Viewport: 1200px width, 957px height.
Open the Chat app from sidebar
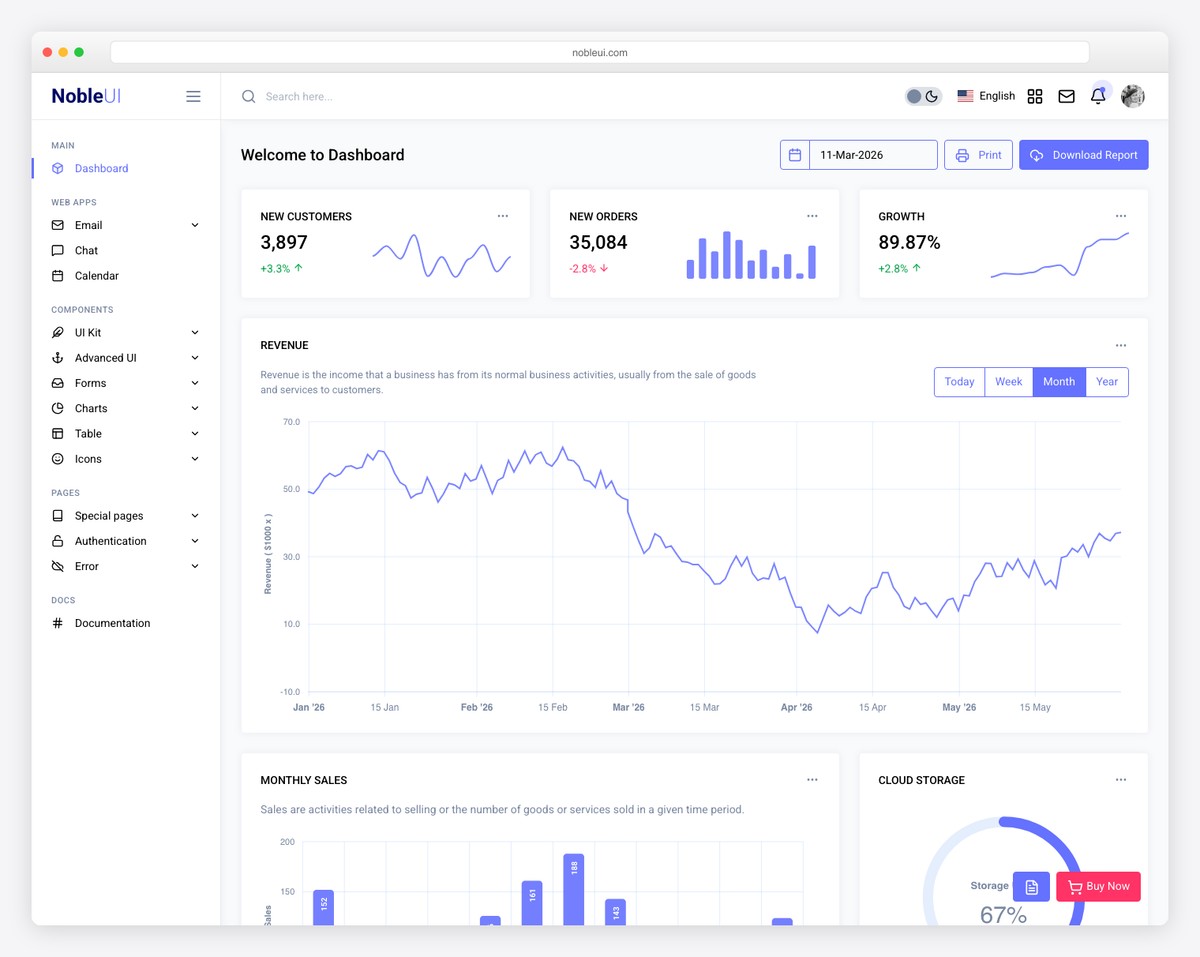point(86,250)
